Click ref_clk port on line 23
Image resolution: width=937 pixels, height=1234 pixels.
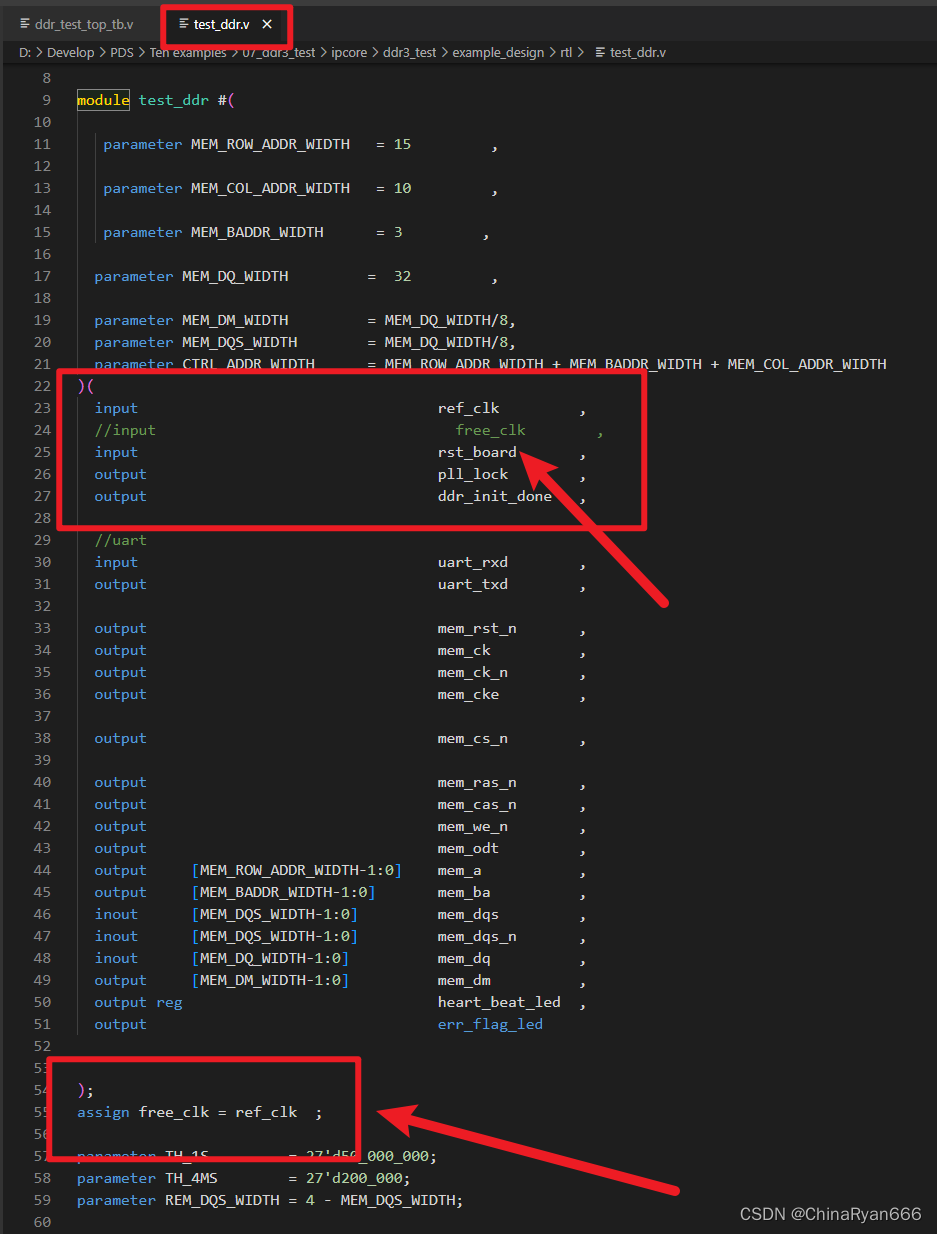[x=468, y=408]
